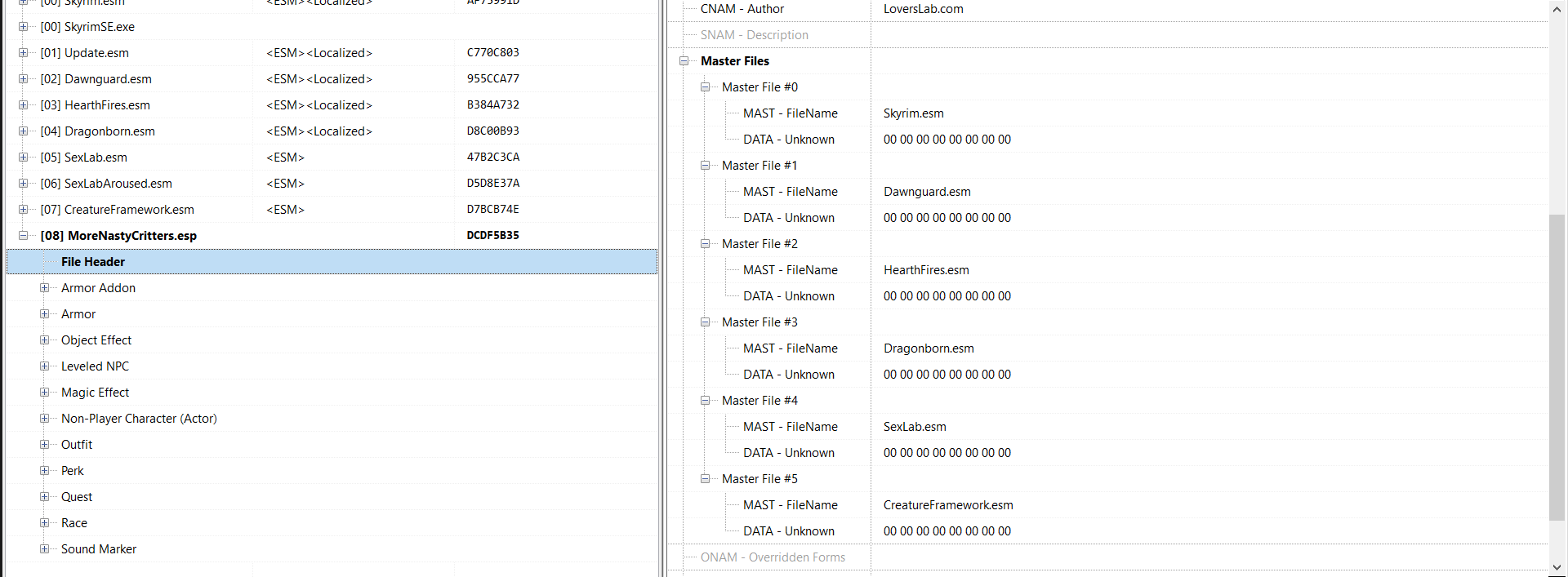Click the right panel vertical scrollbar thumb

click(x=1557, y=366)
